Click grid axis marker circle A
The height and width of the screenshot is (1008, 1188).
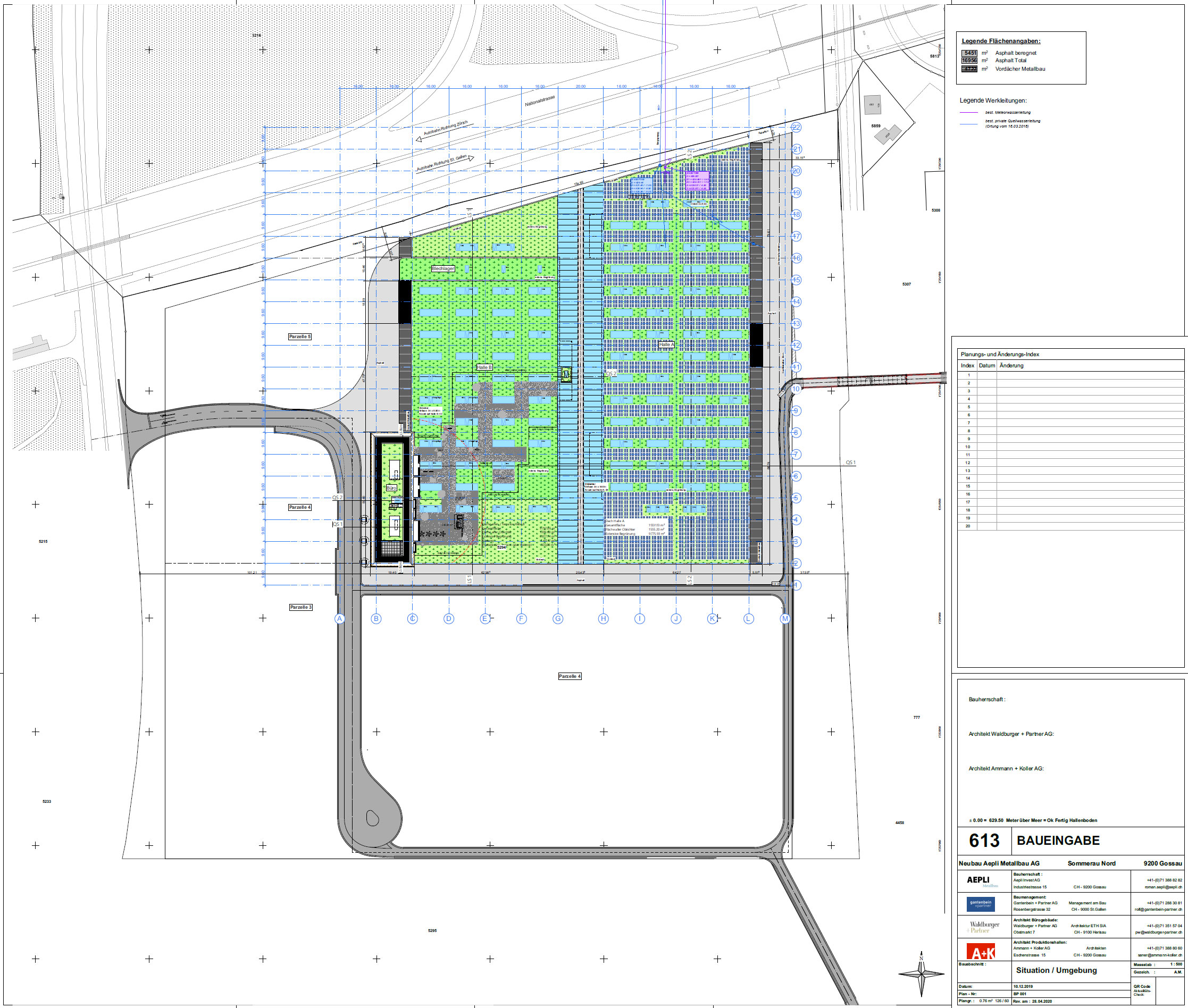pyautogui.click(x=339, y=618)
